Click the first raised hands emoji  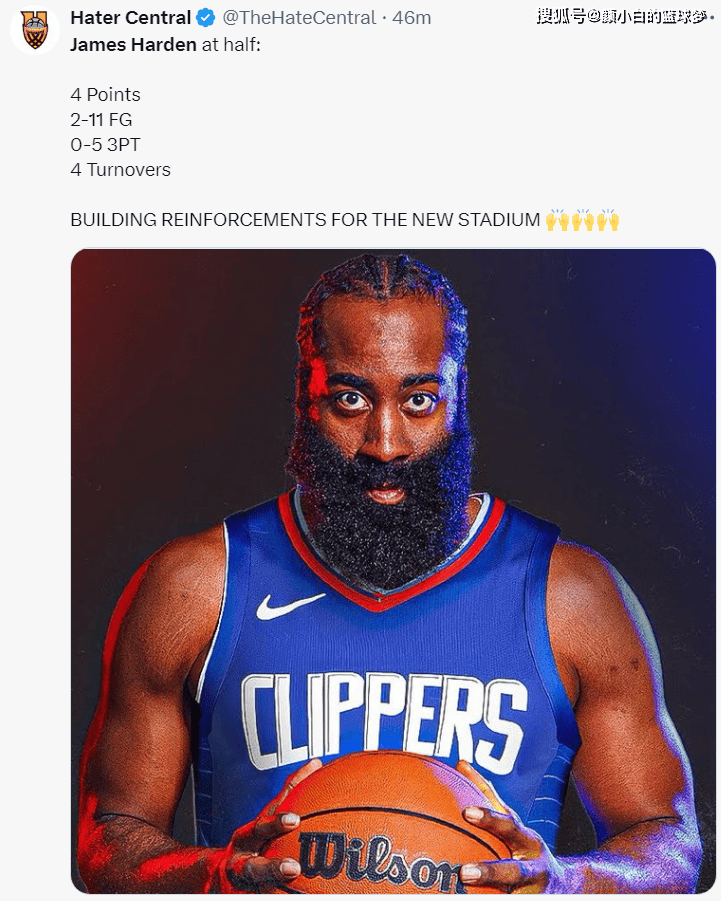click(557, 220)
